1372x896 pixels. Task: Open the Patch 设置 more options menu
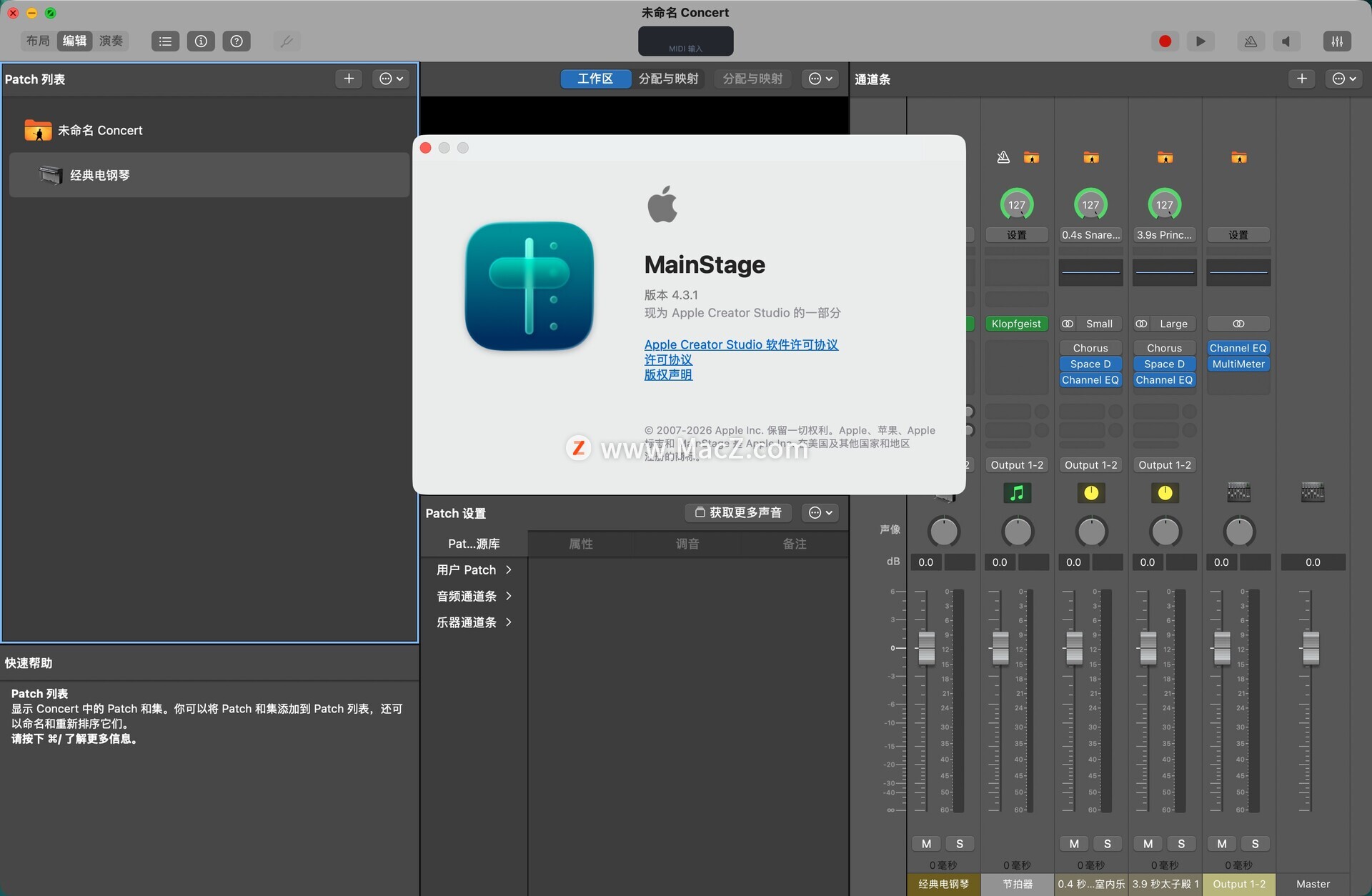pyautogui.click(x=820, y=512)
